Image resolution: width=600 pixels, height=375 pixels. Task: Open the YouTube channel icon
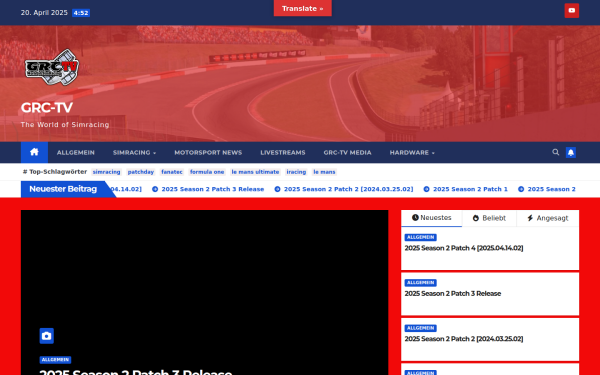point(571,11)
